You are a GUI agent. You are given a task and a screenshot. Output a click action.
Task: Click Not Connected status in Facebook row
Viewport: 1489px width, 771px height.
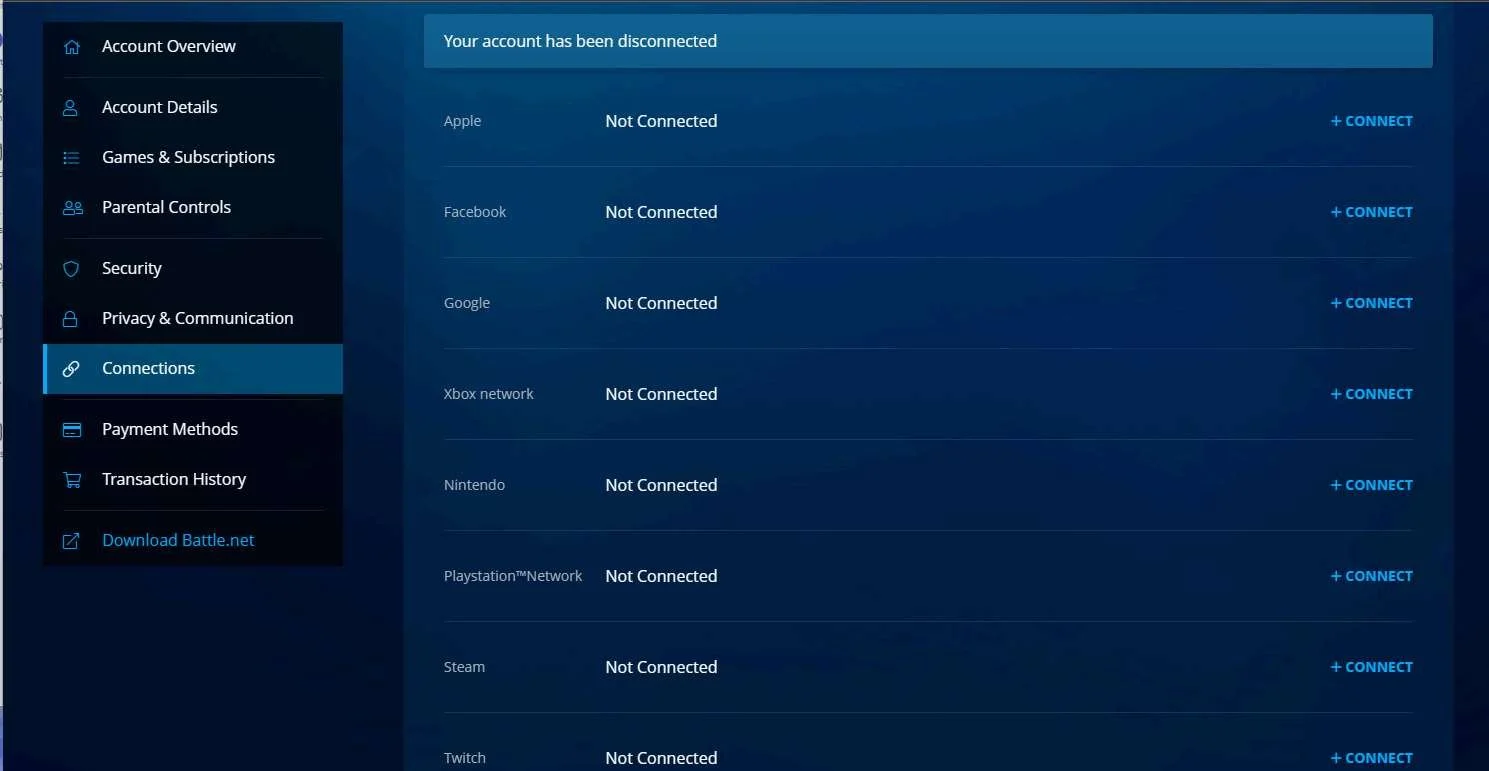pos(661,212)
